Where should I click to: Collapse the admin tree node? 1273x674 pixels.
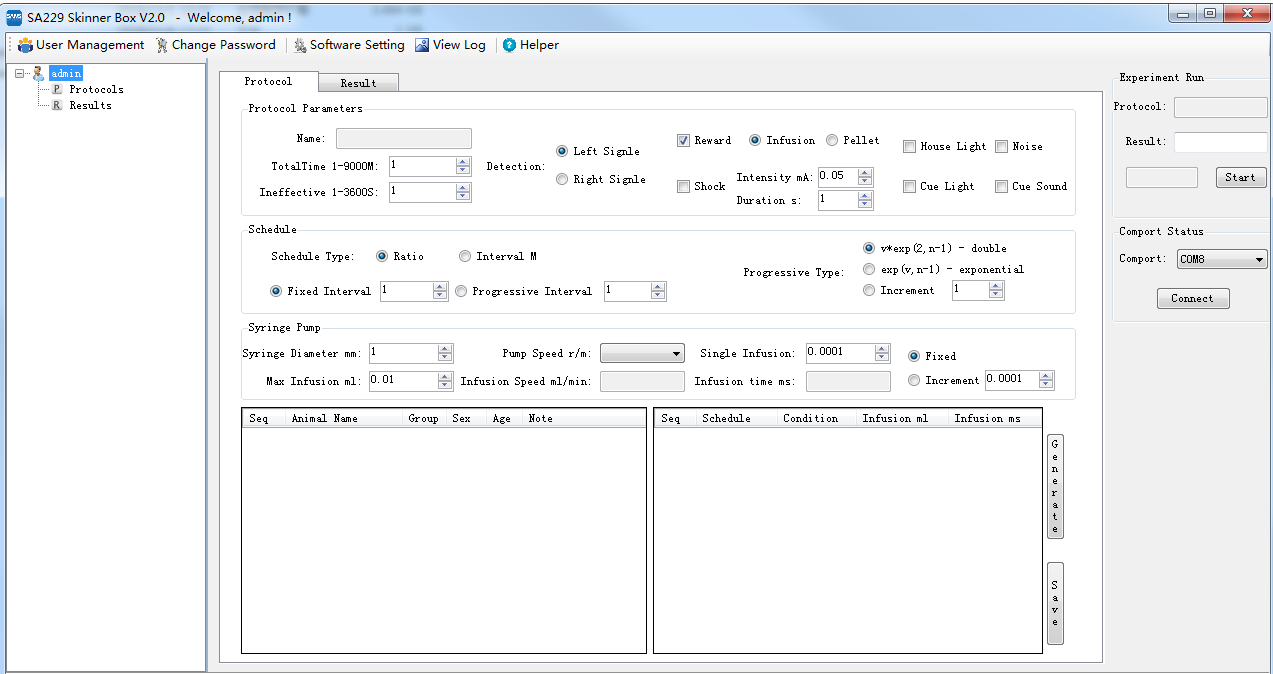coord(19,73)
